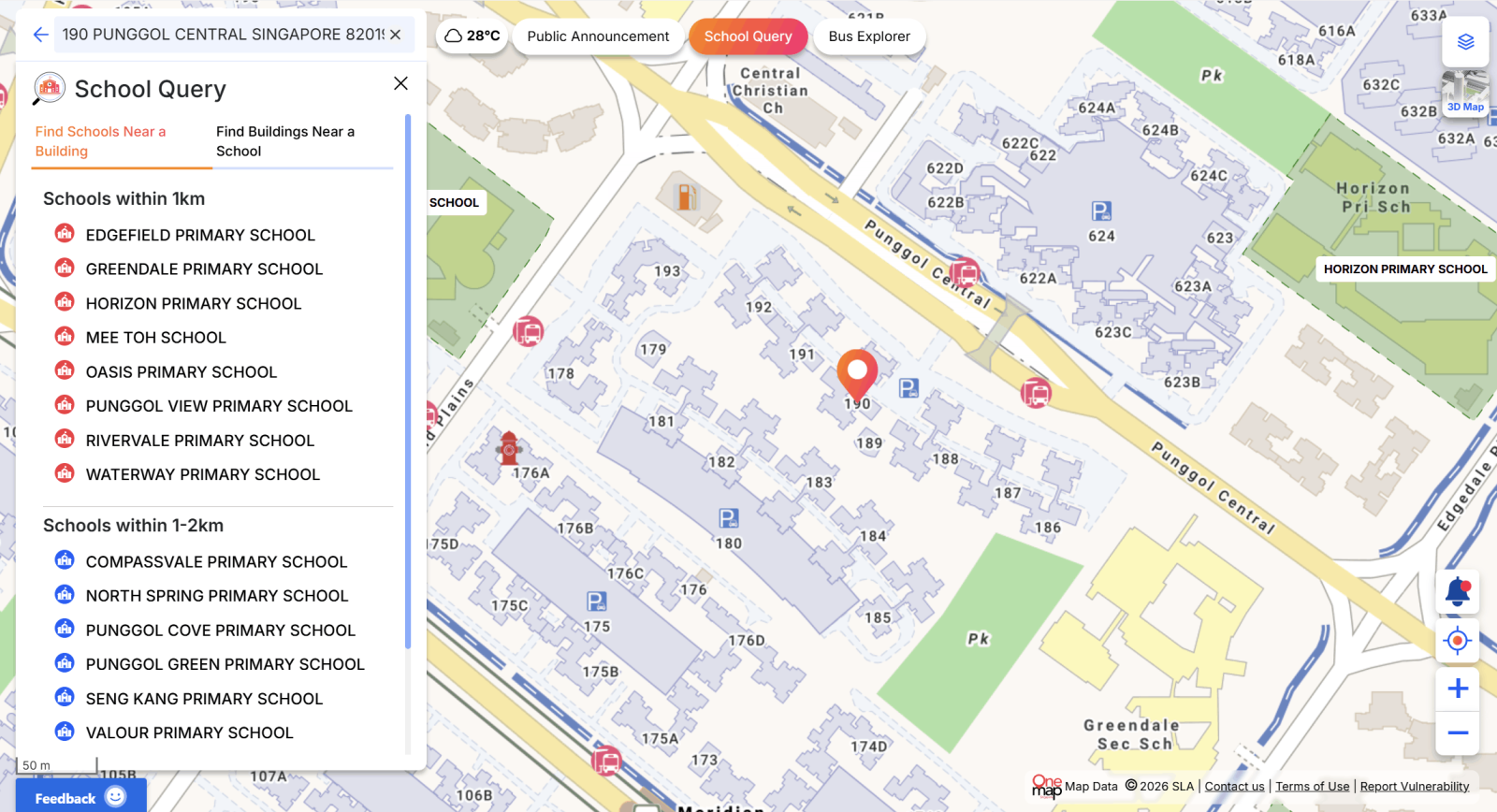
Task: Open Terms of Use link
Action: pyautogui.click(x=1313, y=787)
